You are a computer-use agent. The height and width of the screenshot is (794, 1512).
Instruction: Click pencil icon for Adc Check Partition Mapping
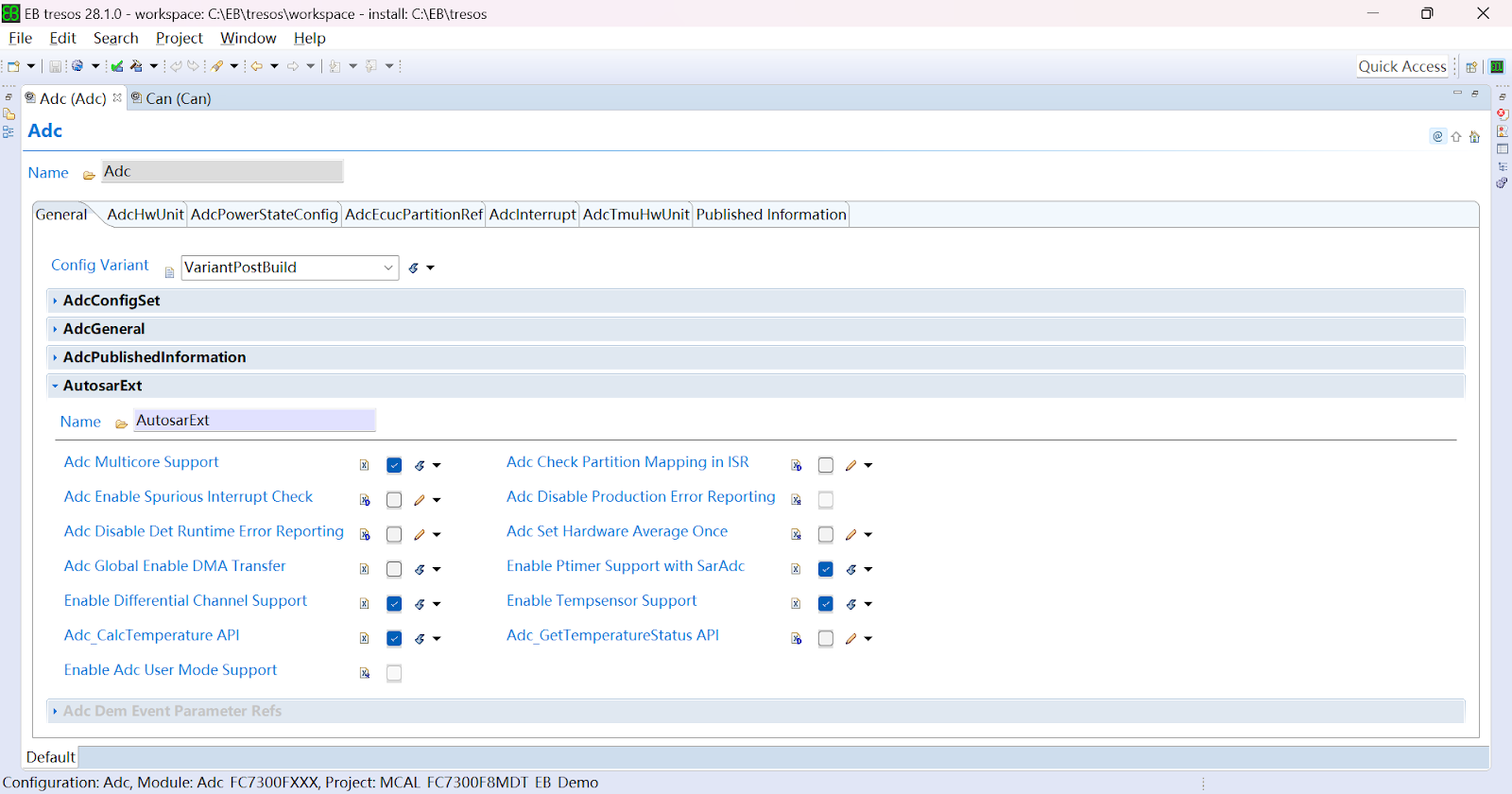[x=851, y=465]
